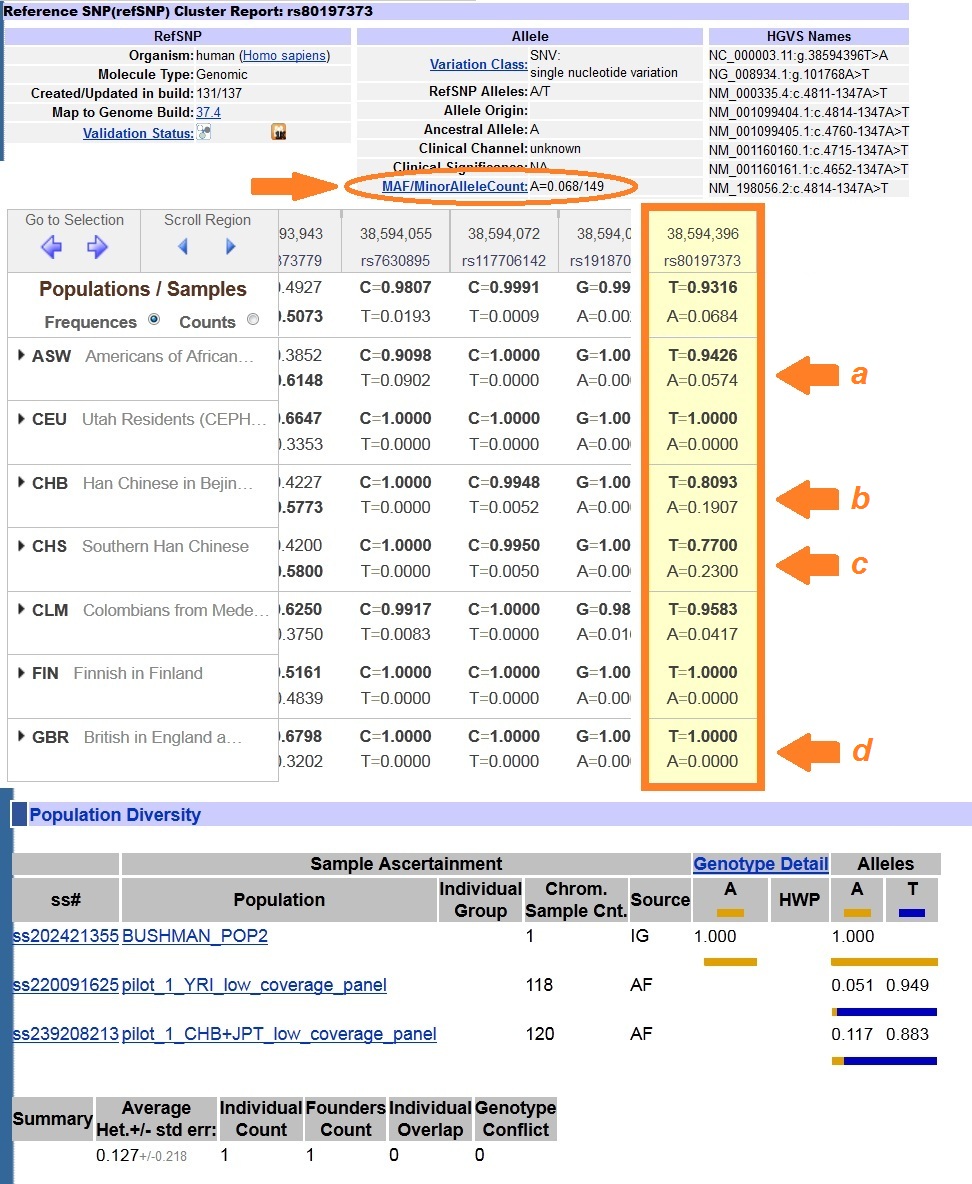The image size is (972, 1184).
Task: Expand the CHB Han Chinese population row
Action: [20, 481]
